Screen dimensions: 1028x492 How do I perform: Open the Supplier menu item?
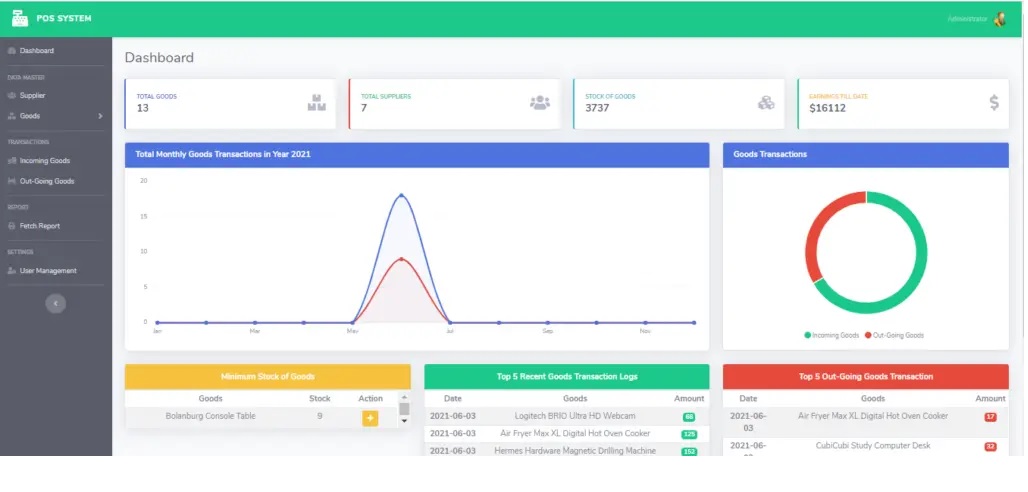[32, 96]
